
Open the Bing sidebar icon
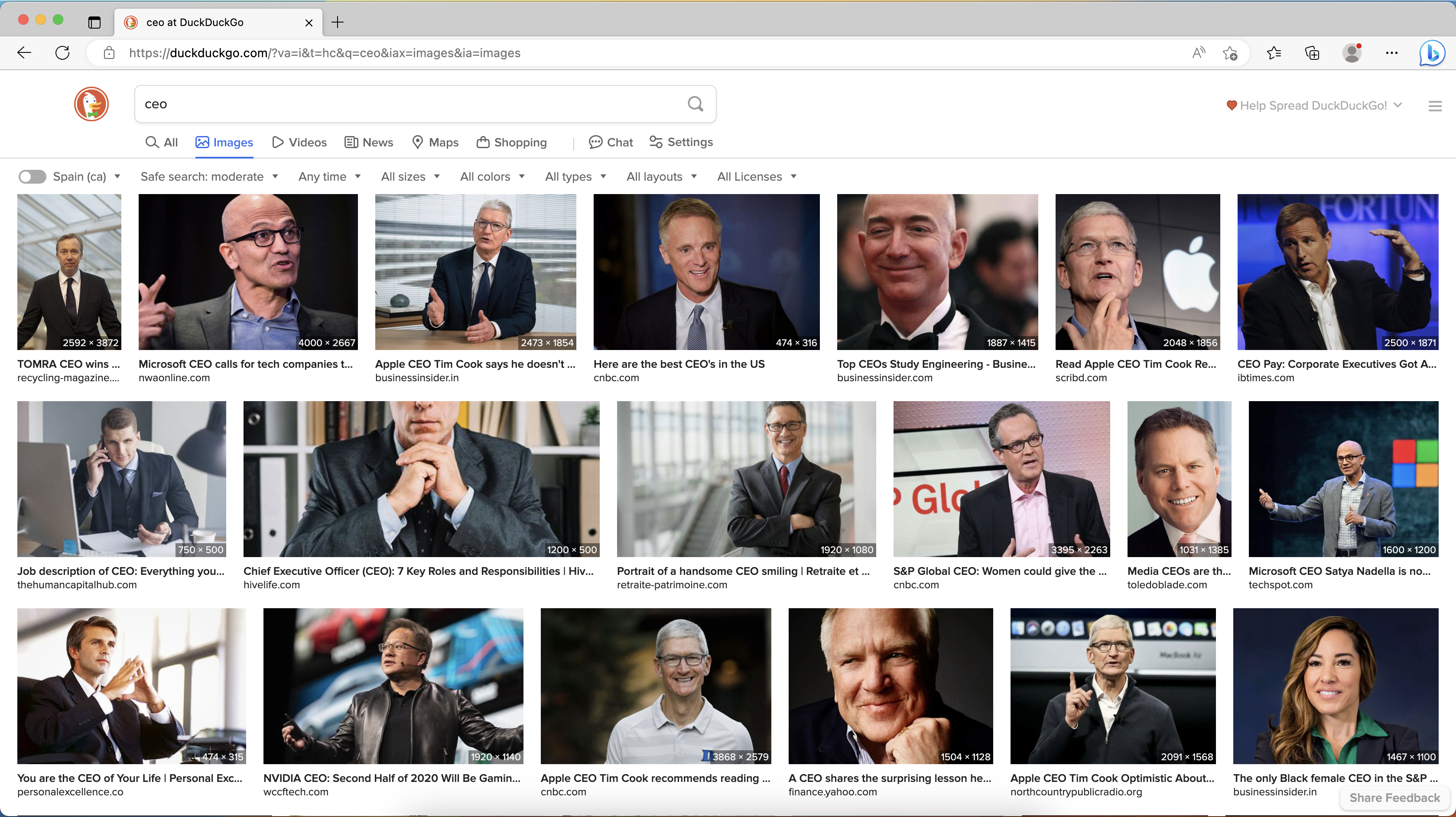(x=1432, y=53)
